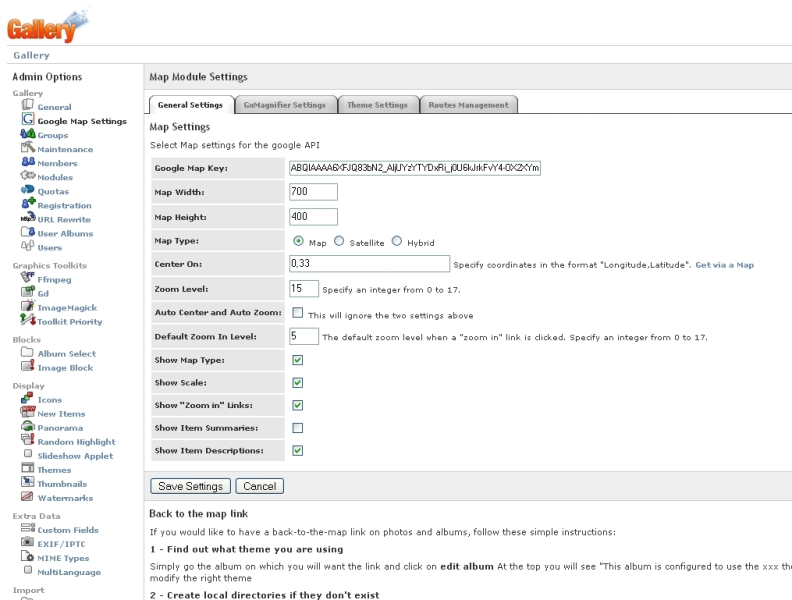The width and height of the screenshot is (792, 600).
Task: Click the Save Settings button
Action: click(x=190, y=486)
